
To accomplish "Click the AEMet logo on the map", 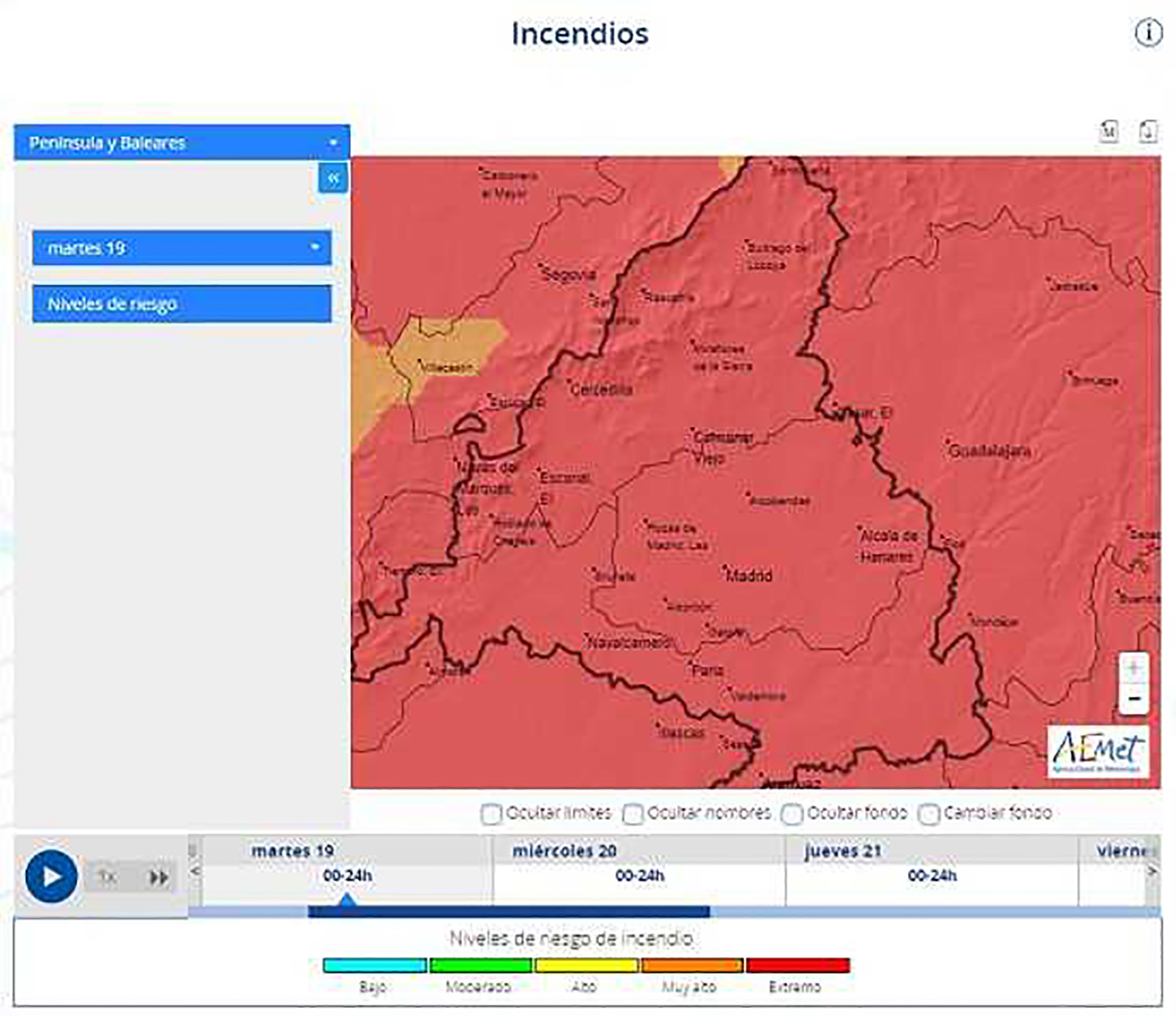I will 1098,752.
